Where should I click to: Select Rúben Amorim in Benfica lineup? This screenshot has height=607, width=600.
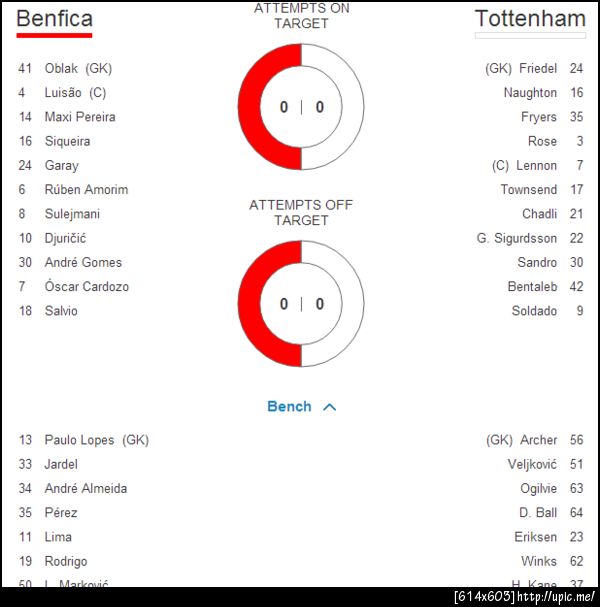[x=86, y=190]
